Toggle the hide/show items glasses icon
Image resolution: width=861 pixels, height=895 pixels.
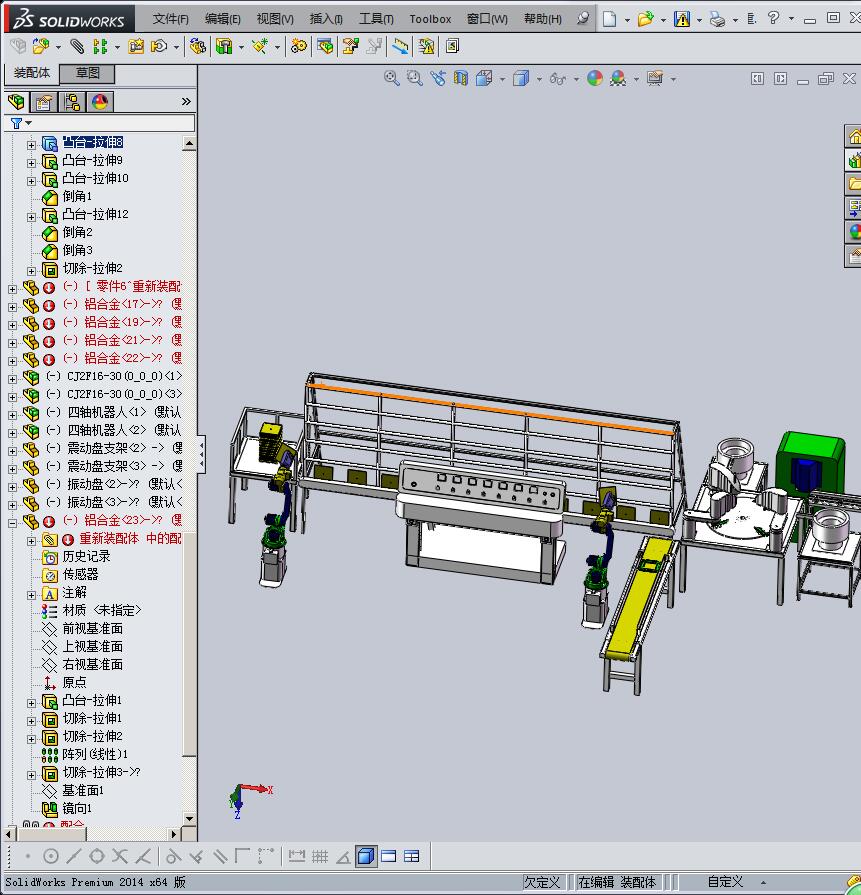(557, 78)
